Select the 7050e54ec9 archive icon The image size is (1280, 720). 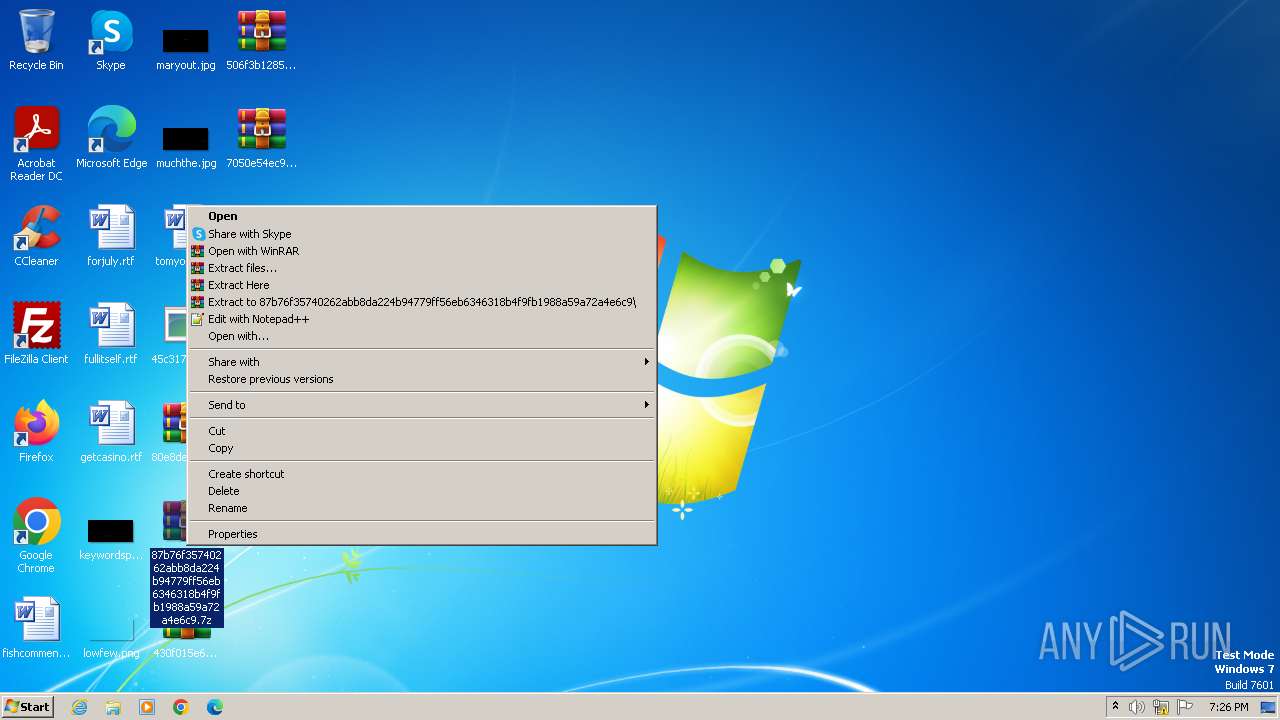pos(261,138)
